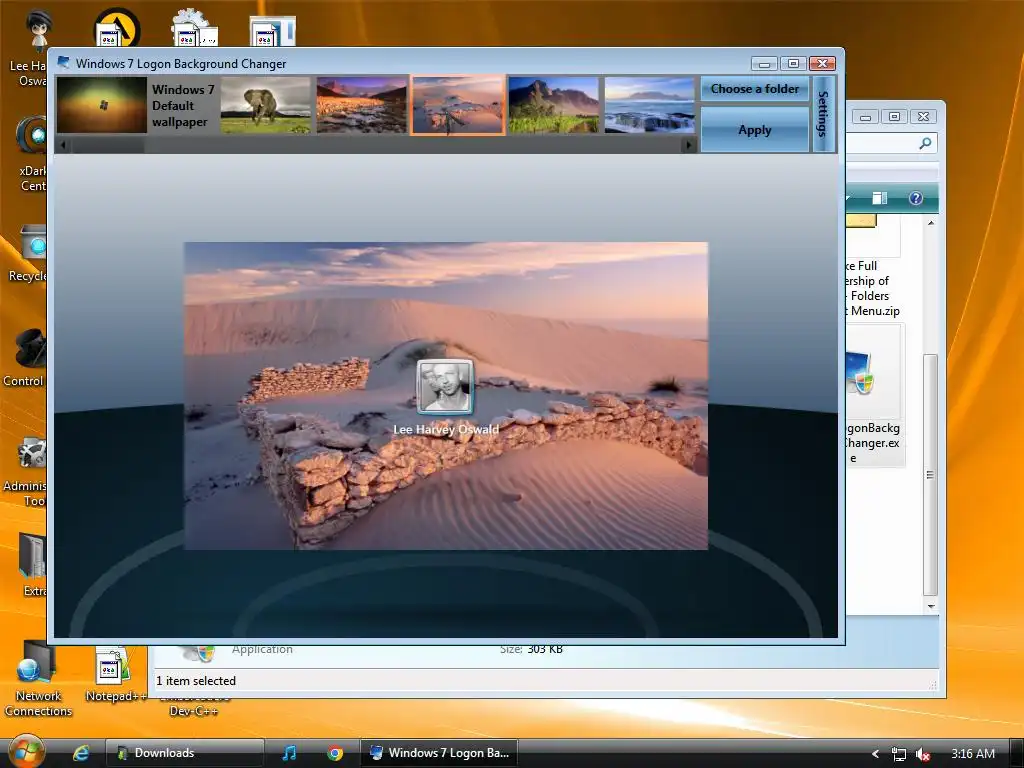Maximize the Logon Background Changer window

coord(793,63)
